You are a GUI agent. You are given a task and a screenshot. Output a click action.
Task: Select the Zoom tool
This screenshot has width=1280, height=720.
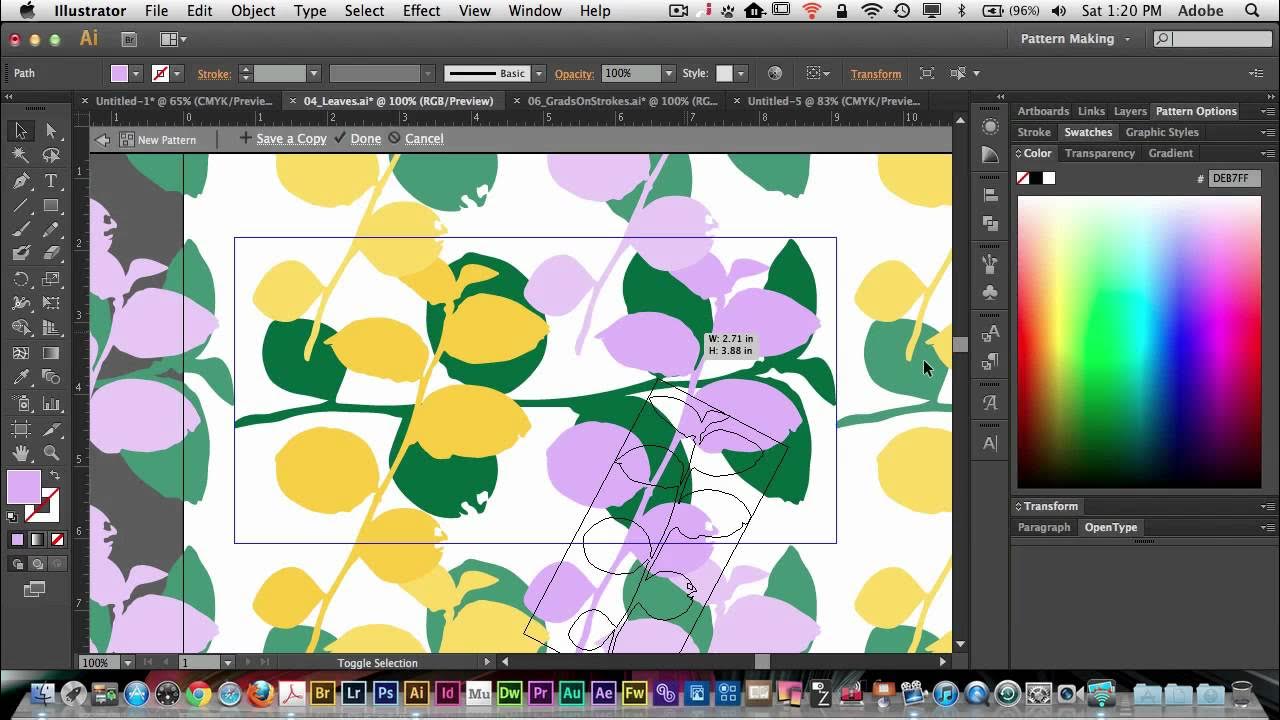[51, 453]
